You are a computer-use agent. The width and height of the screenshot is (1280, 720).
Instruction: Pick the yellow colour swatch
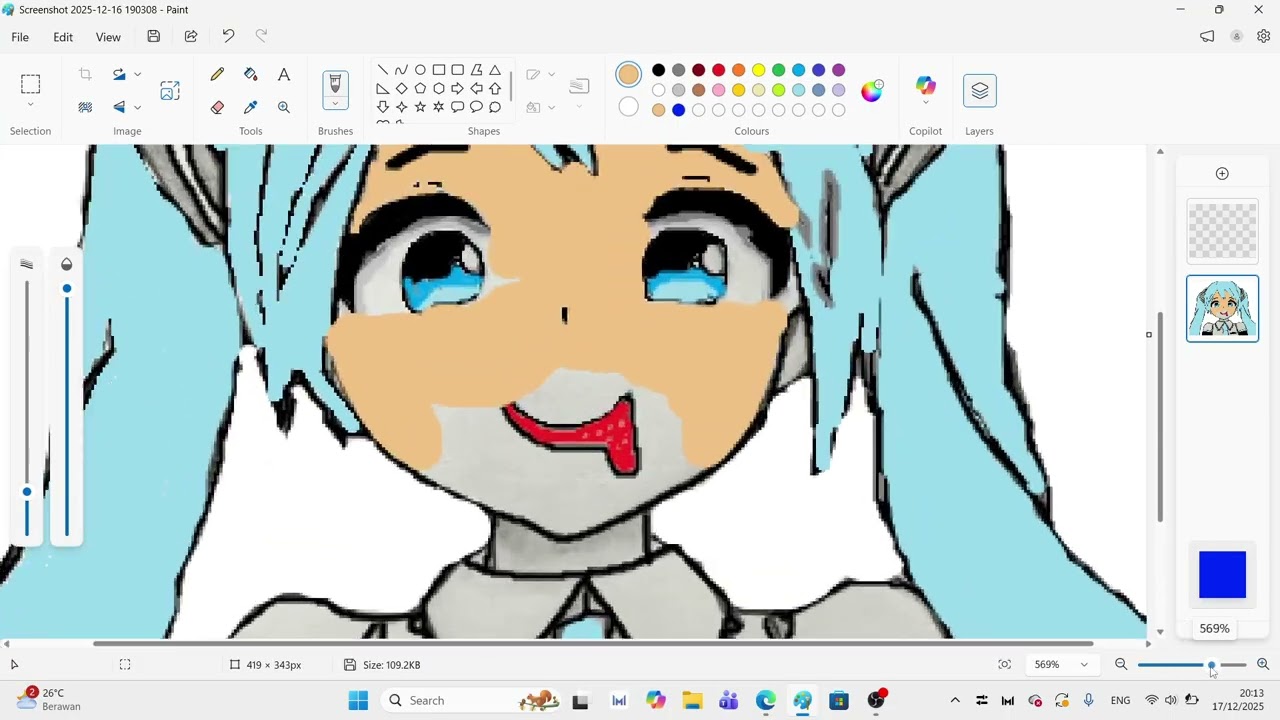point(758,70)
